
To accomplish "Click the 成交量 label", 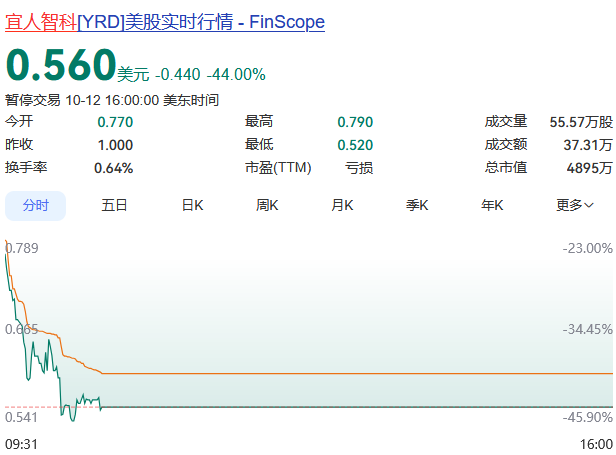I will [506, 121].
